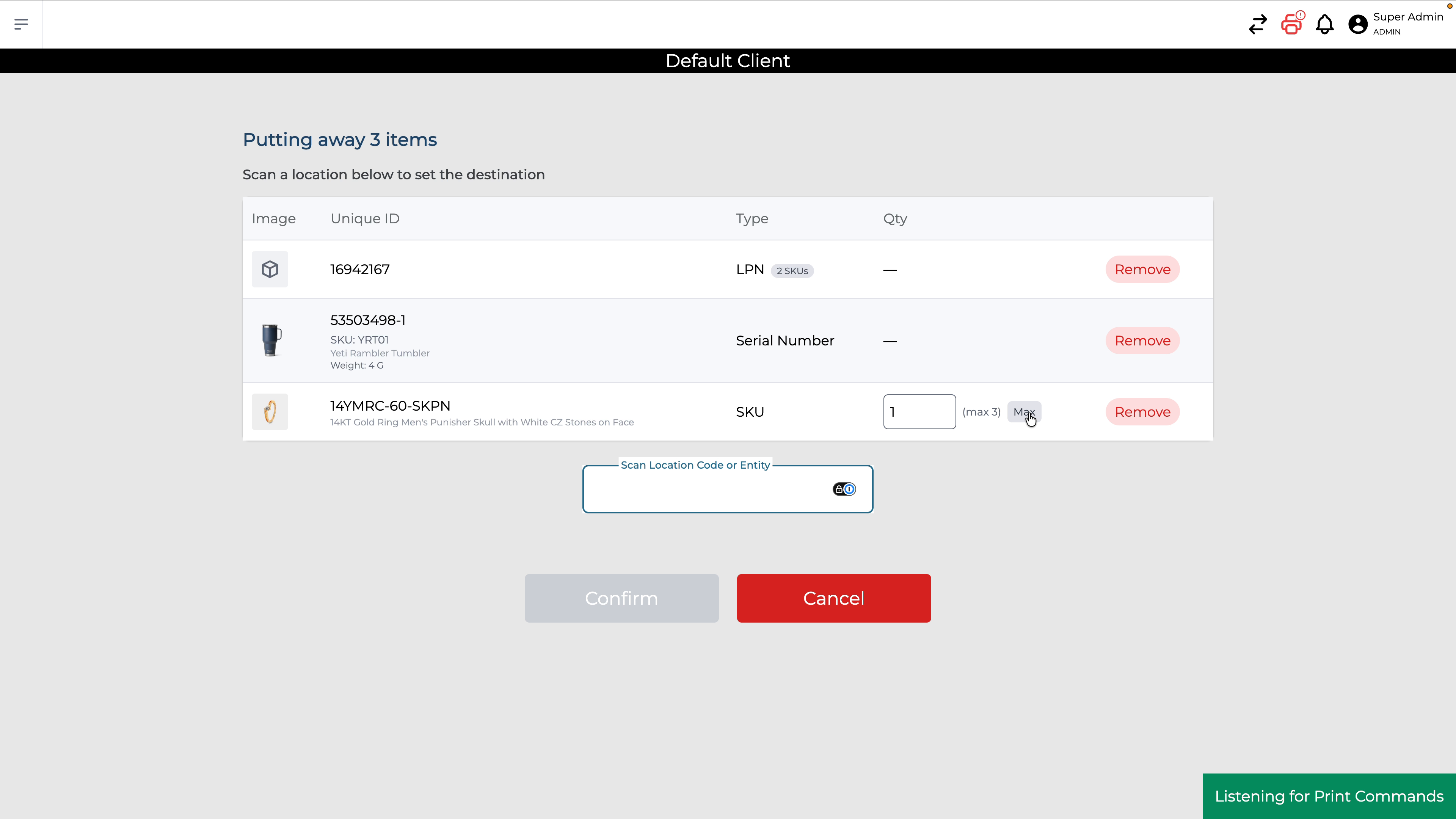The height and width of the screenshot is (819, 1456).
Task: Click the ADMIN role label
Action: [1387, 31]
